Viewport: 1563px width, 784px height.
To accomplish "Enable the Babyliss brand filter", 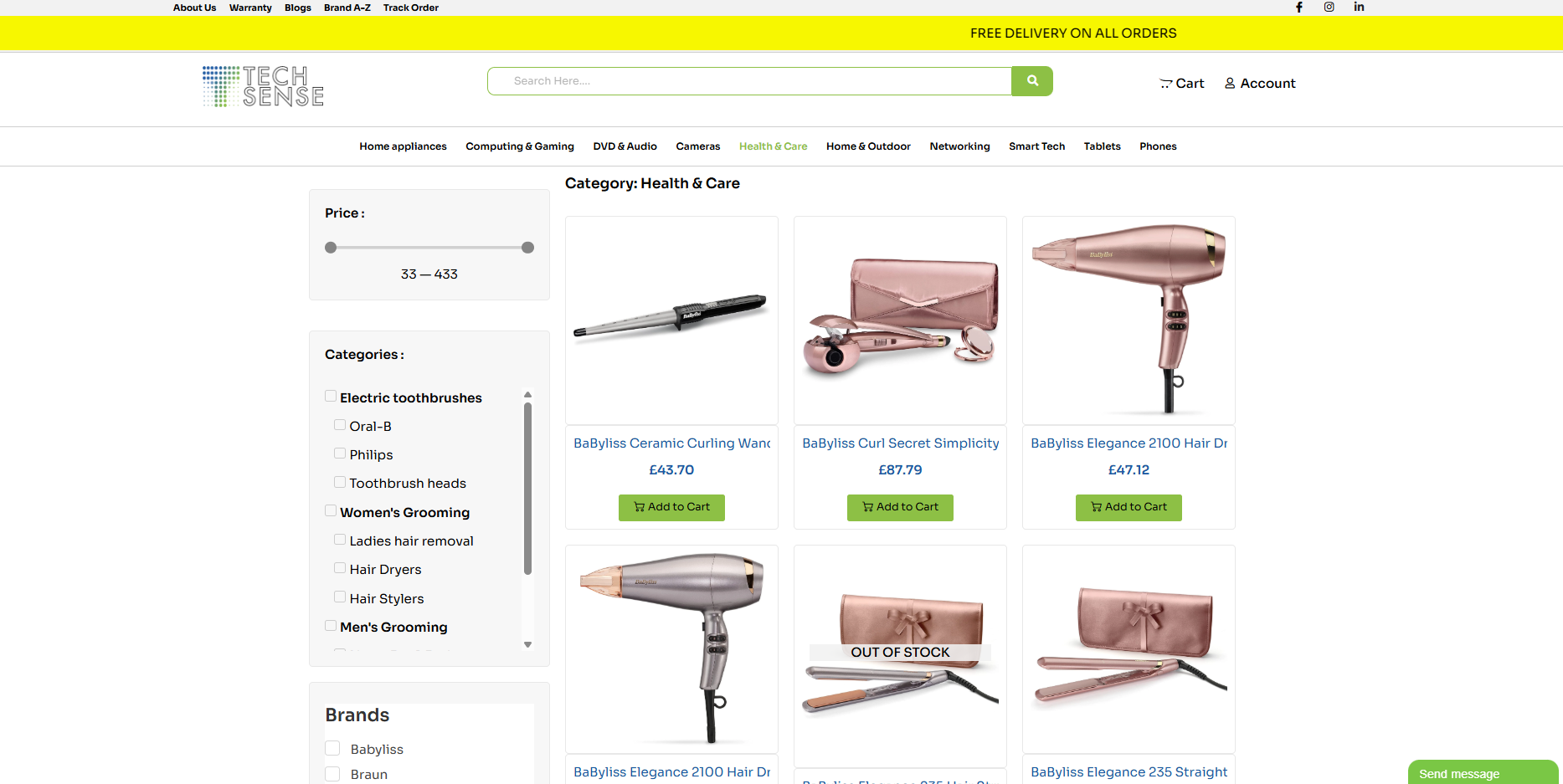I will click(332, 749).
